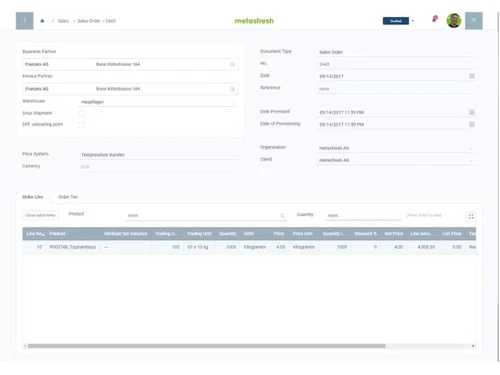This screenshot has width=500, height=375.
Task: Click the Date Promised field value
Action: click(342, 113)
